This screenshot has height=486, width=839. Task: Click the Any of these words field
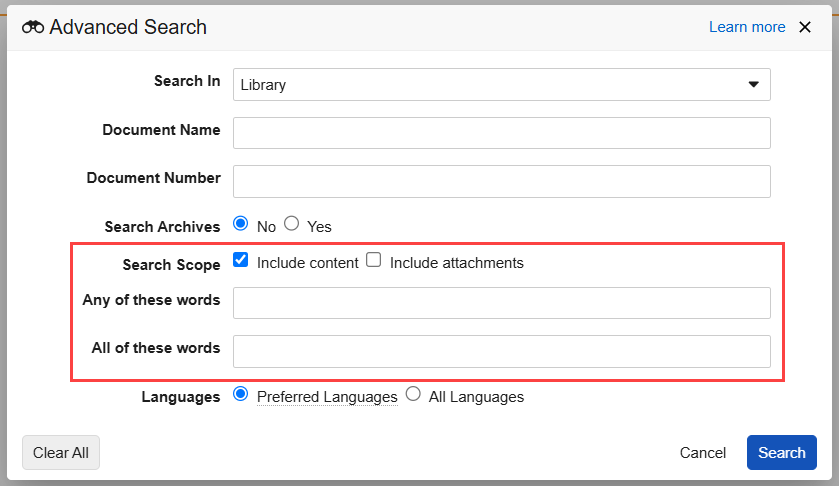[501, 303]
